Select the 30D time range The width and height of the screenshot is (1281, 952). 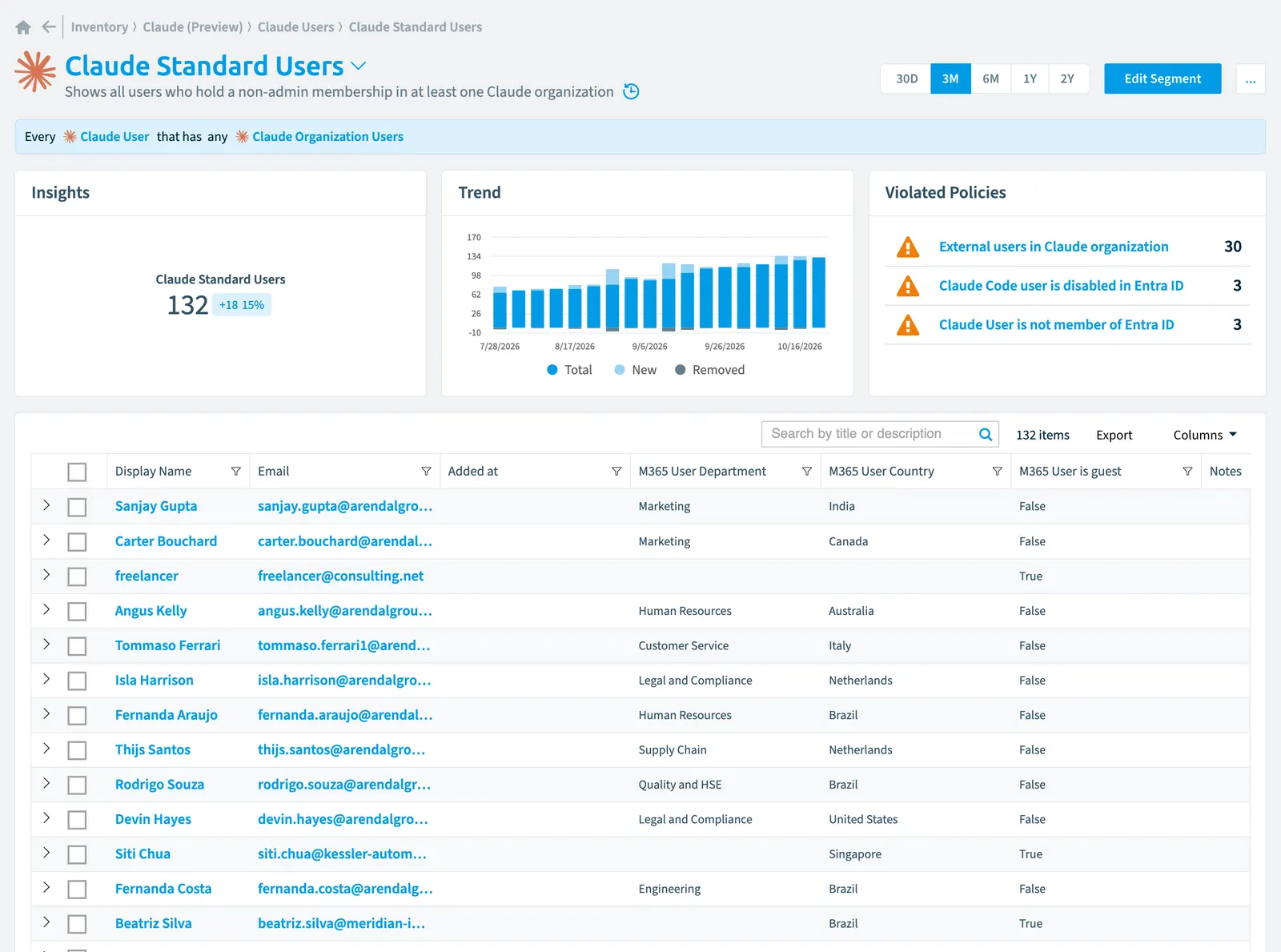point(906,78)
